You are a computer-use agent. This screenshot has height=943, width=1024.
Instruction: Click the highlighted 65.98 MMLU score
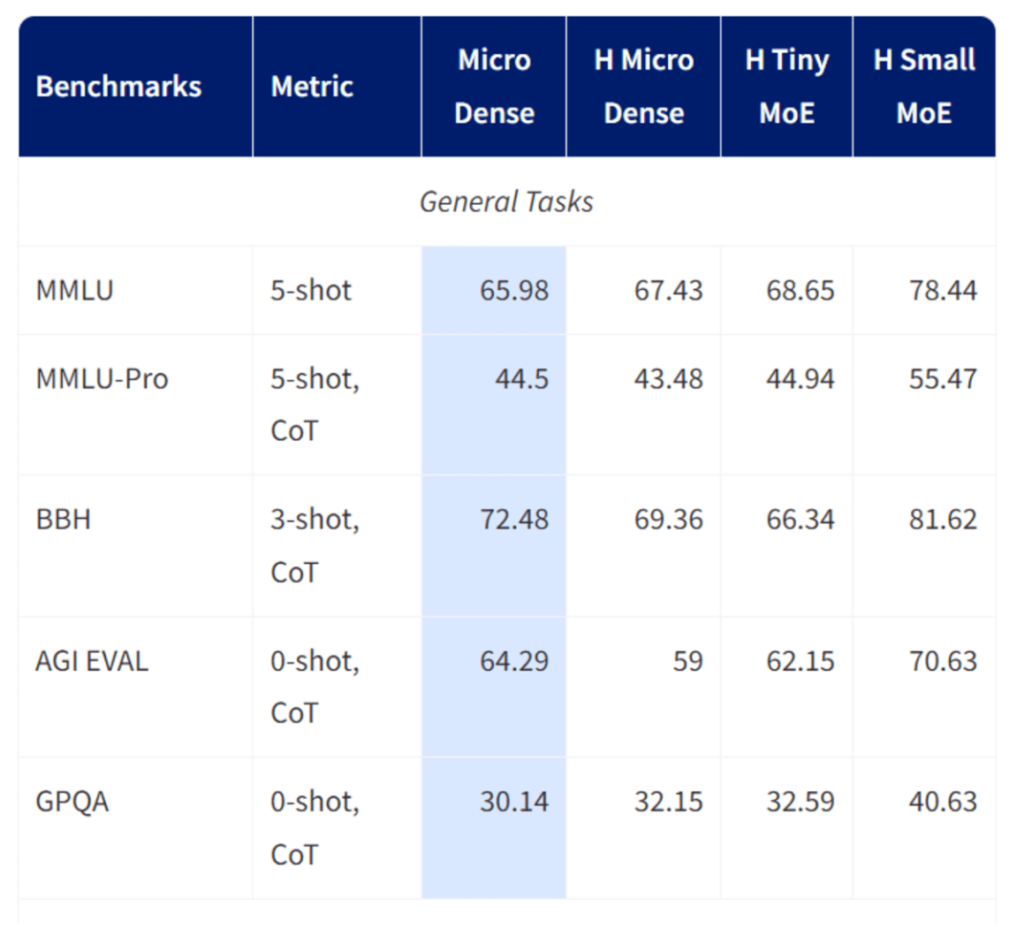tap(514, 291)
